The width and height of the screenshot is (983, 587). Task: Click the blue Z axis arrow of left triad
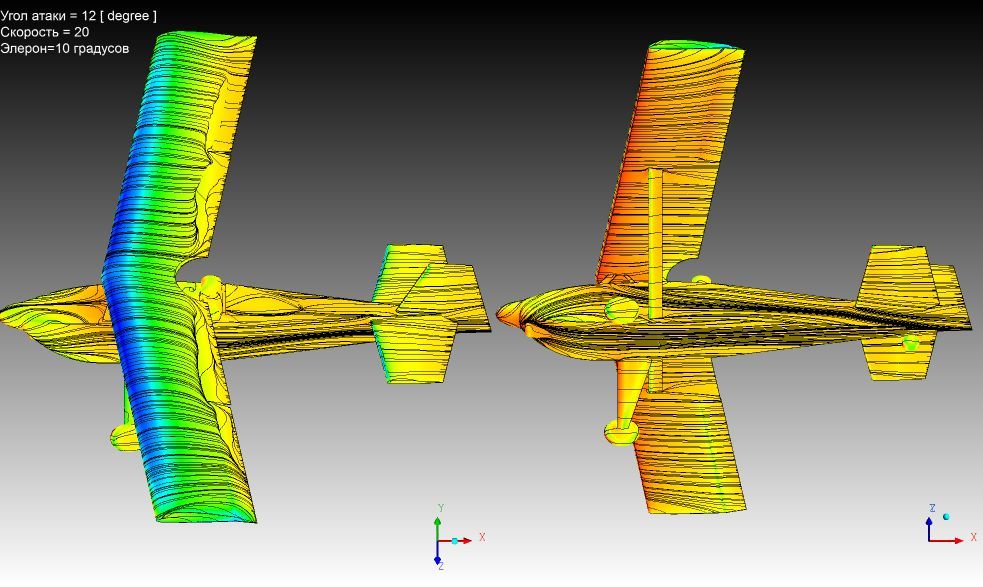[438, 559]
